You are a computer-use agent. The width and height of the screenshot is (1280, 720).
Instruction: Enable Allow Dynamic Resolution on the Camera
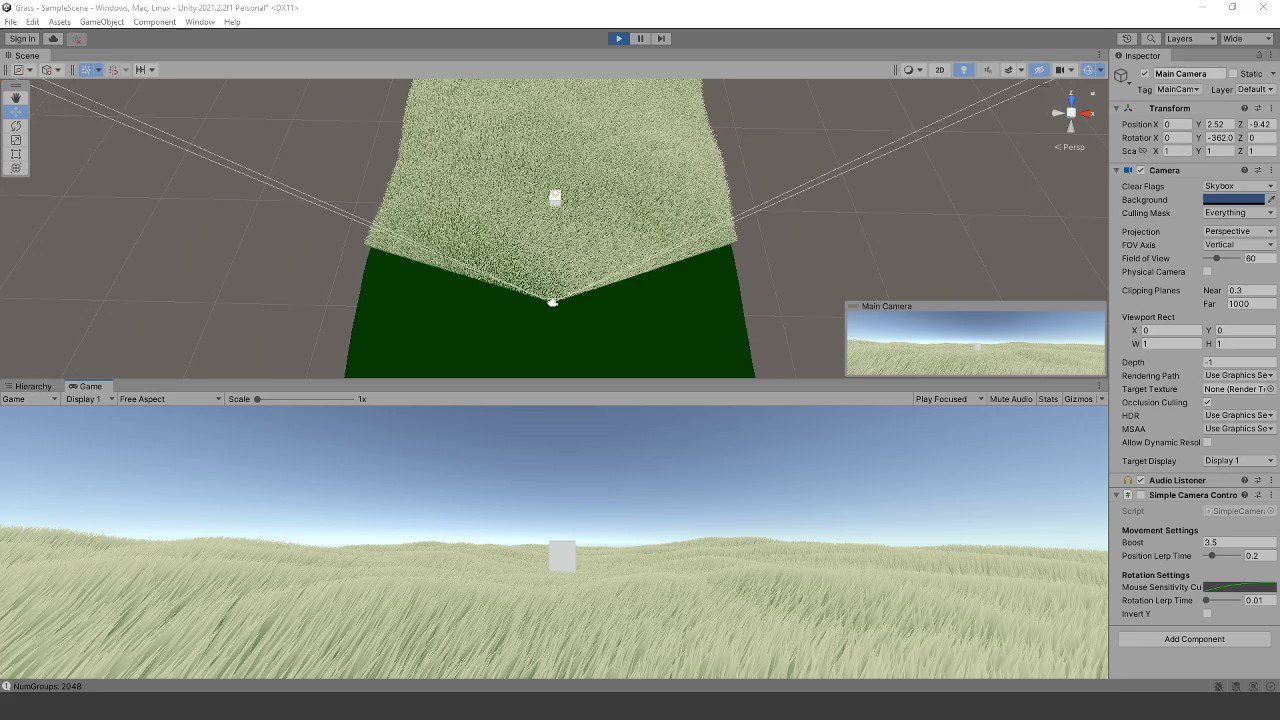click(1207, 442)
